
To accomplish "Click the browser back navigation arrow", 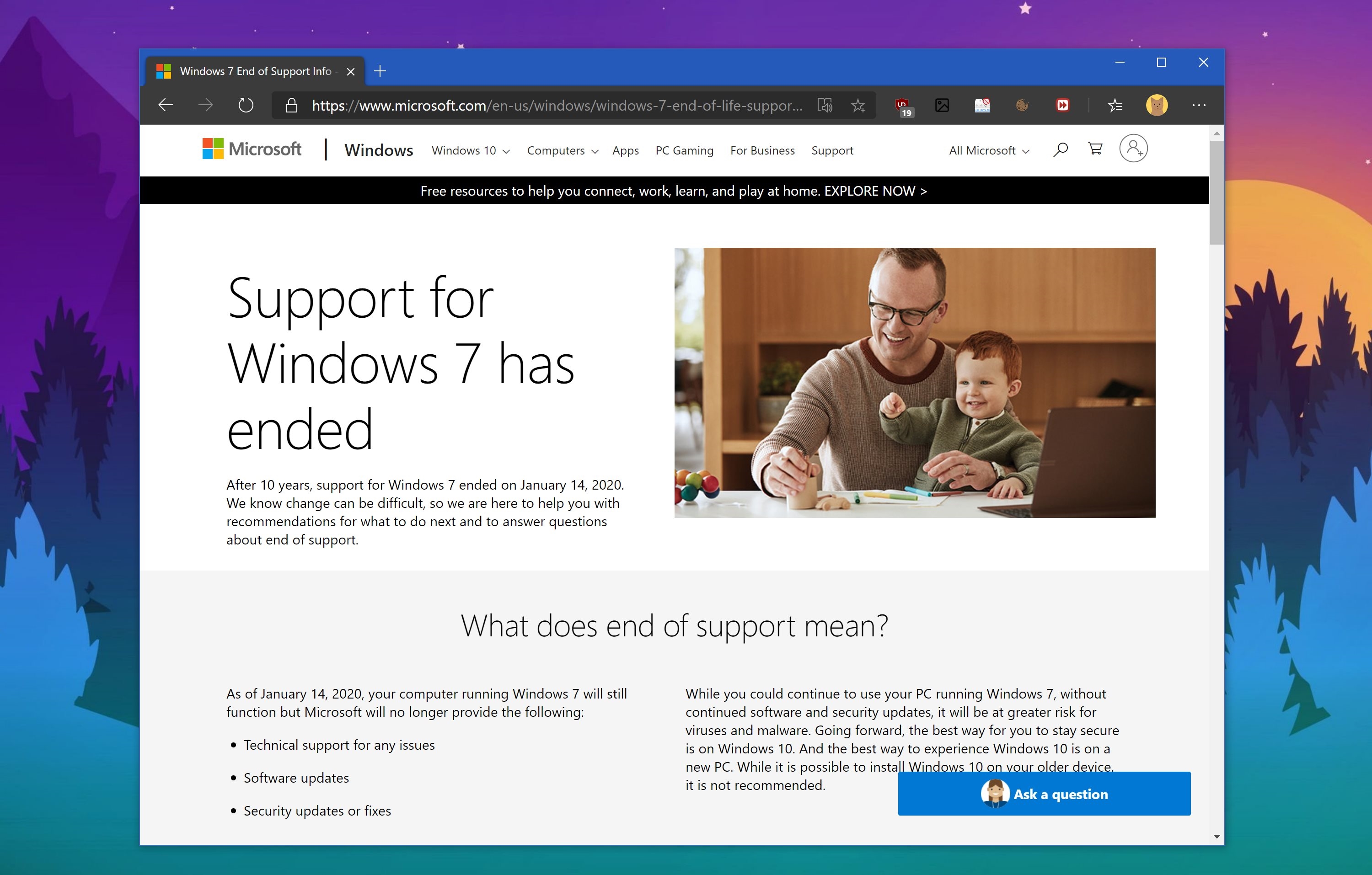I will (165, 105).
